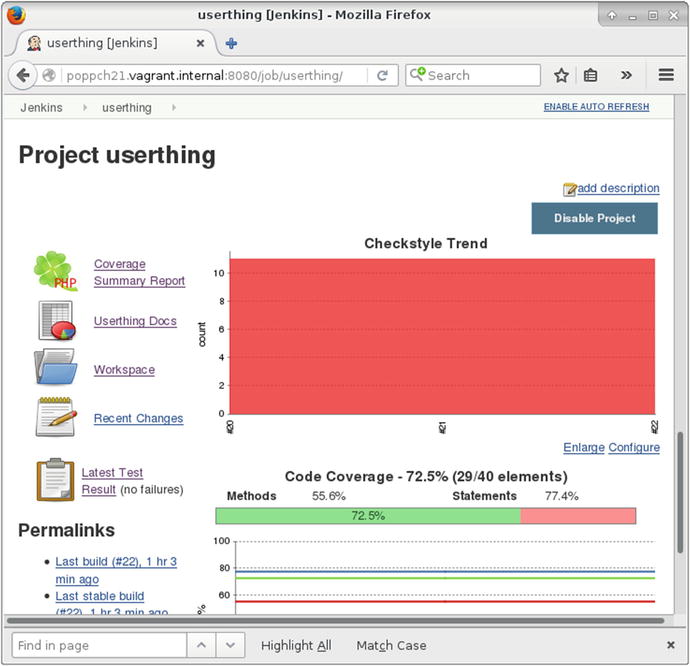Enlarge the Checkstyle Trend chart
690x666 pixels.
[584, 448]
